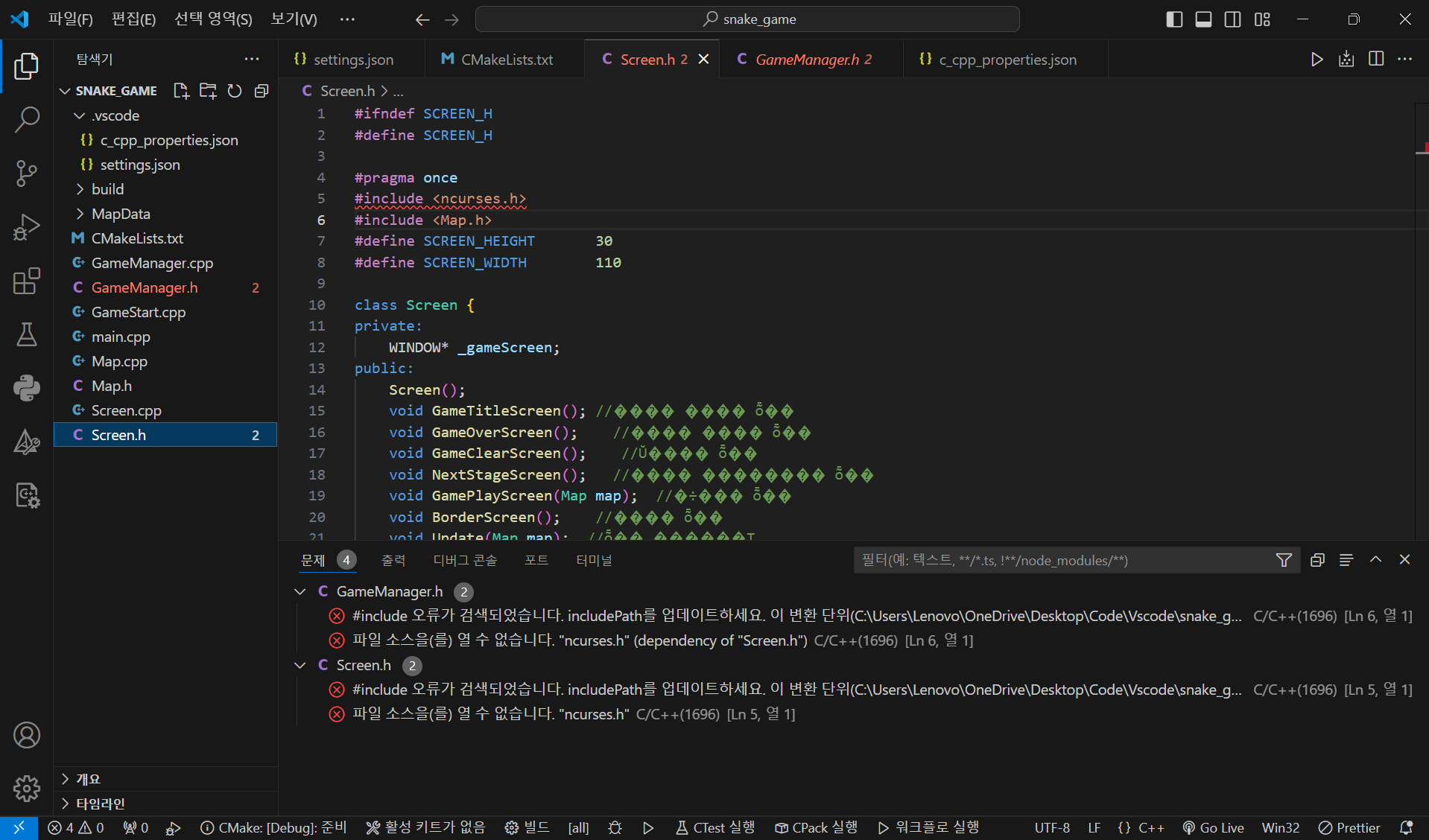This screenshot has height=840, width=1429.
Task: Switch to settings.json editor tab
Action: pyautogui.click(x=352, y=60)
